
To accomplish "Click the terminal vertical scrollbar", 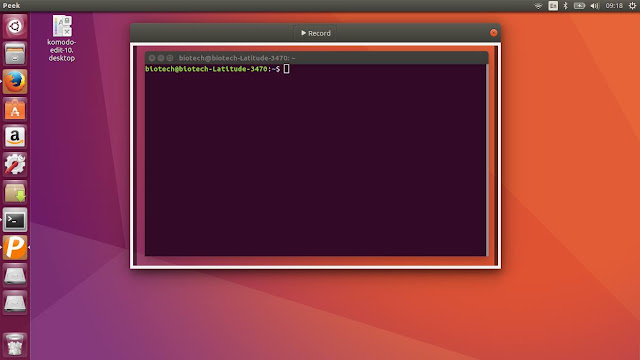I will tap(487, 160).
